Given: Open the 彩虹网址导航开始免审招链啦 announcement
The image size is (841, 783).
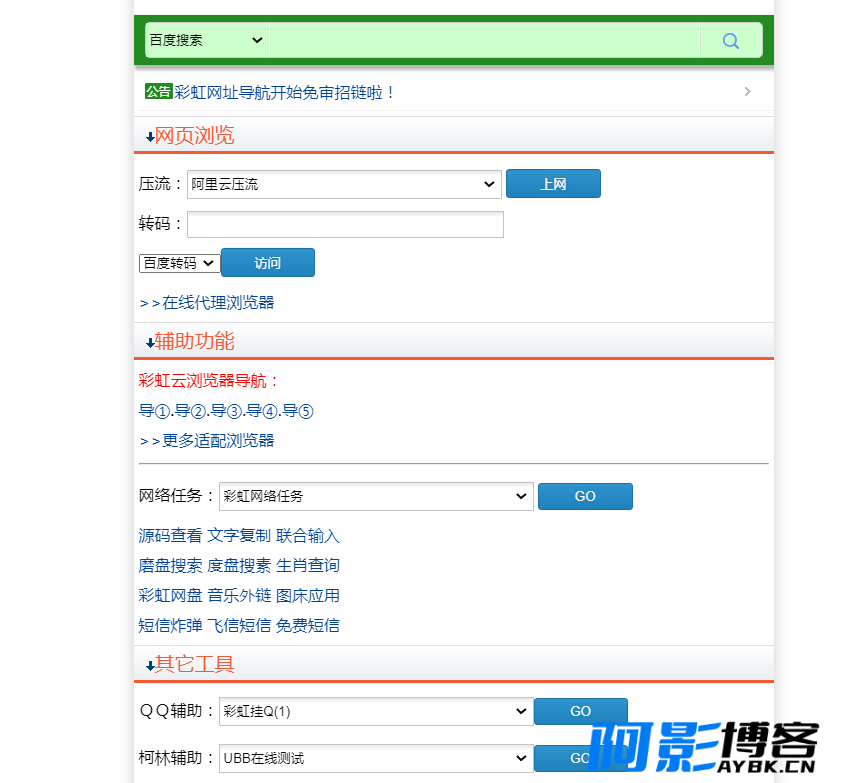Looking at the screenshot, I should coord(284,93).
